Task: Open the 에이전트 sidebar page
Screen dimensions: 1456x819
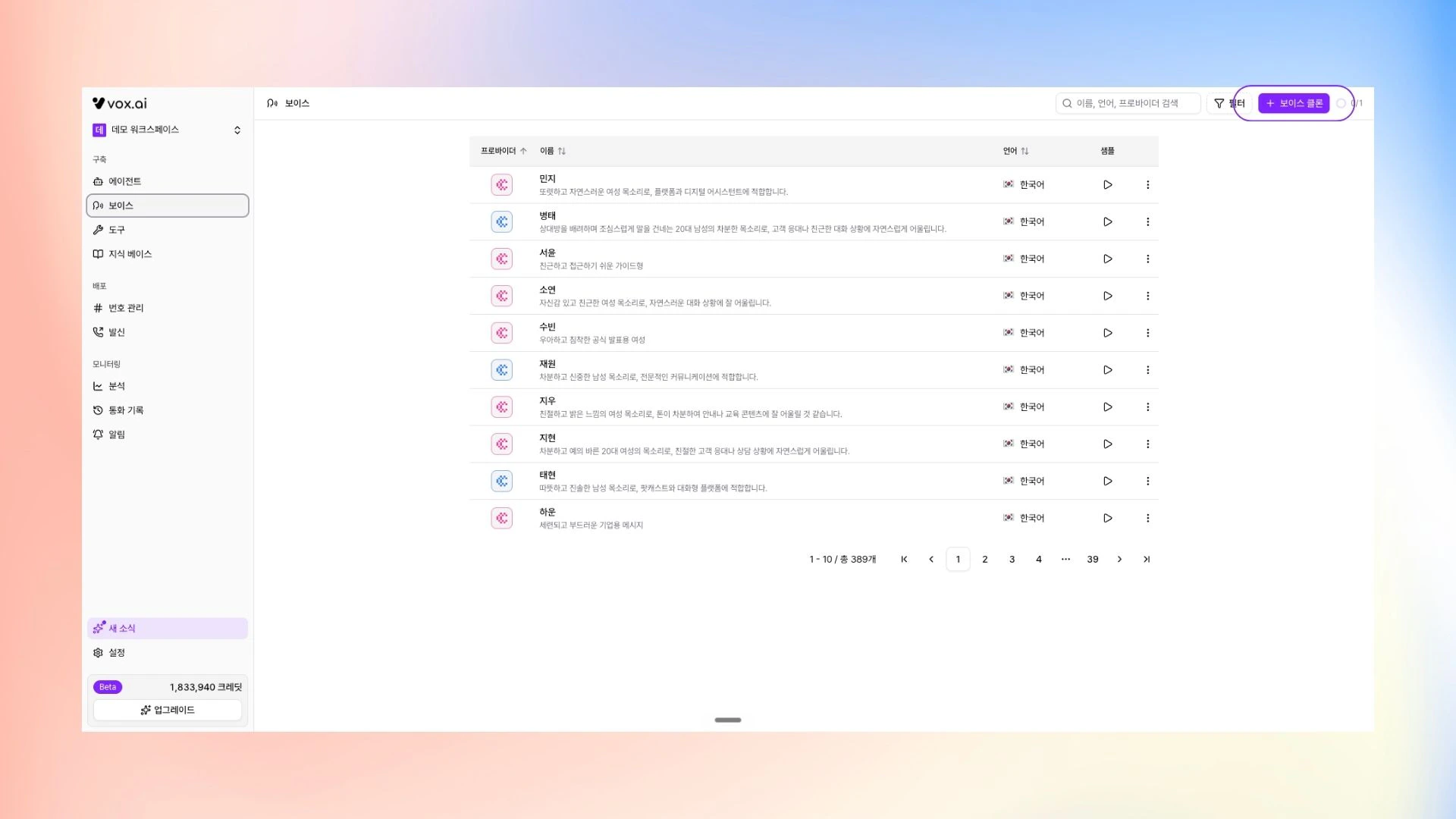Action: (x=167, y=182)
